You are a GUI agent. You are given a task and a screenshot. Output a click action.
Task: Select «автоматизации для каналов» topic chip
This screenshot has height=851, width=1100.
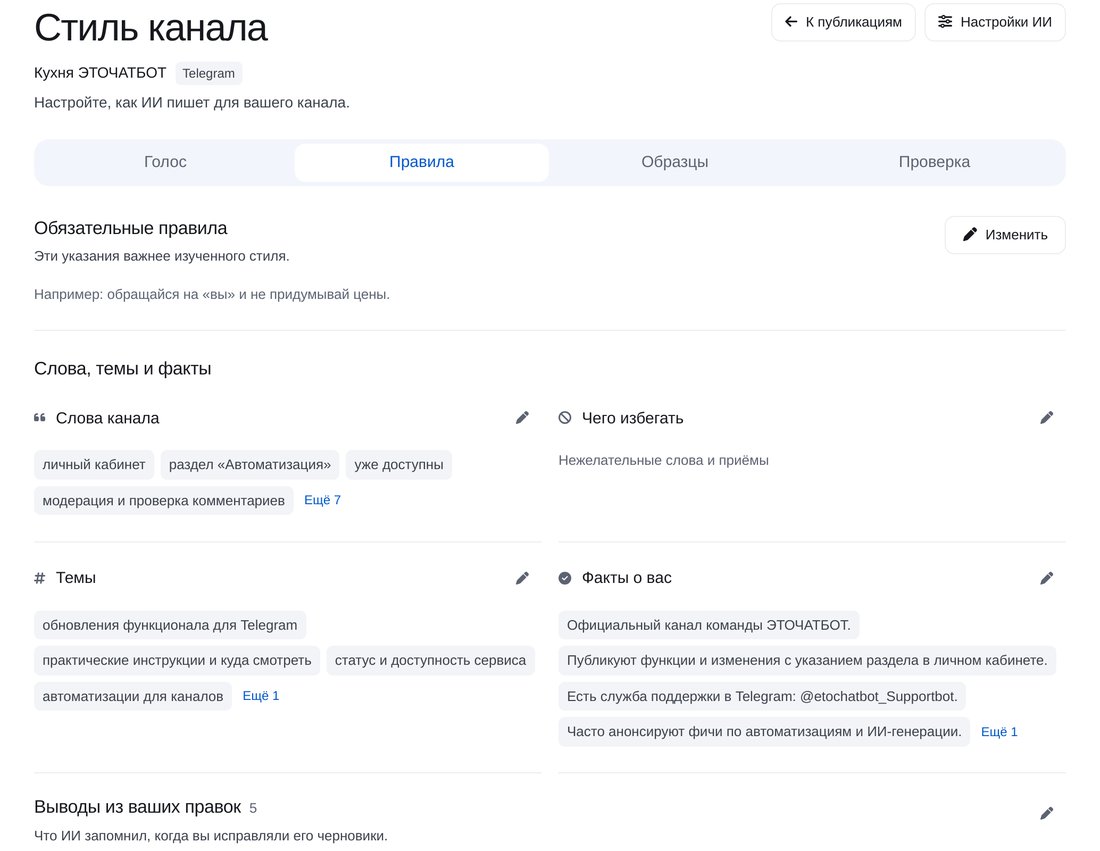tap(133, 696)
